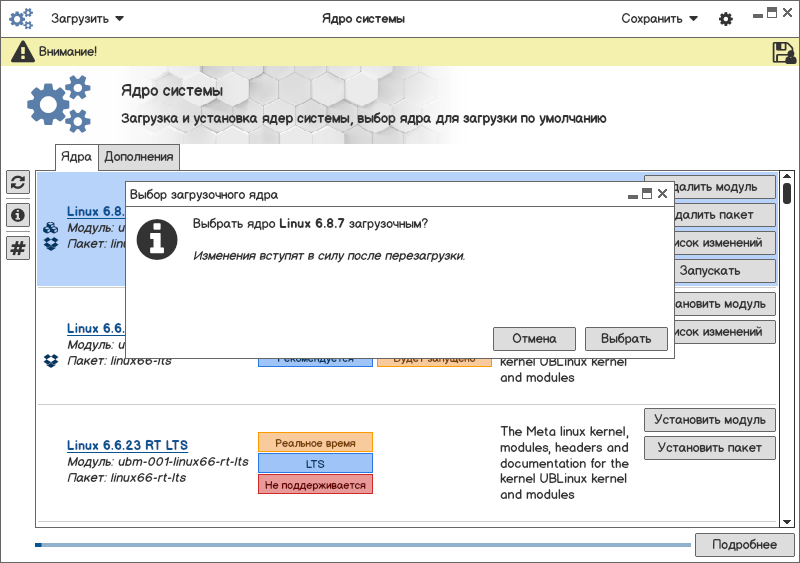Select the Ядра tab
800x563 pixels.
point(76,157)
